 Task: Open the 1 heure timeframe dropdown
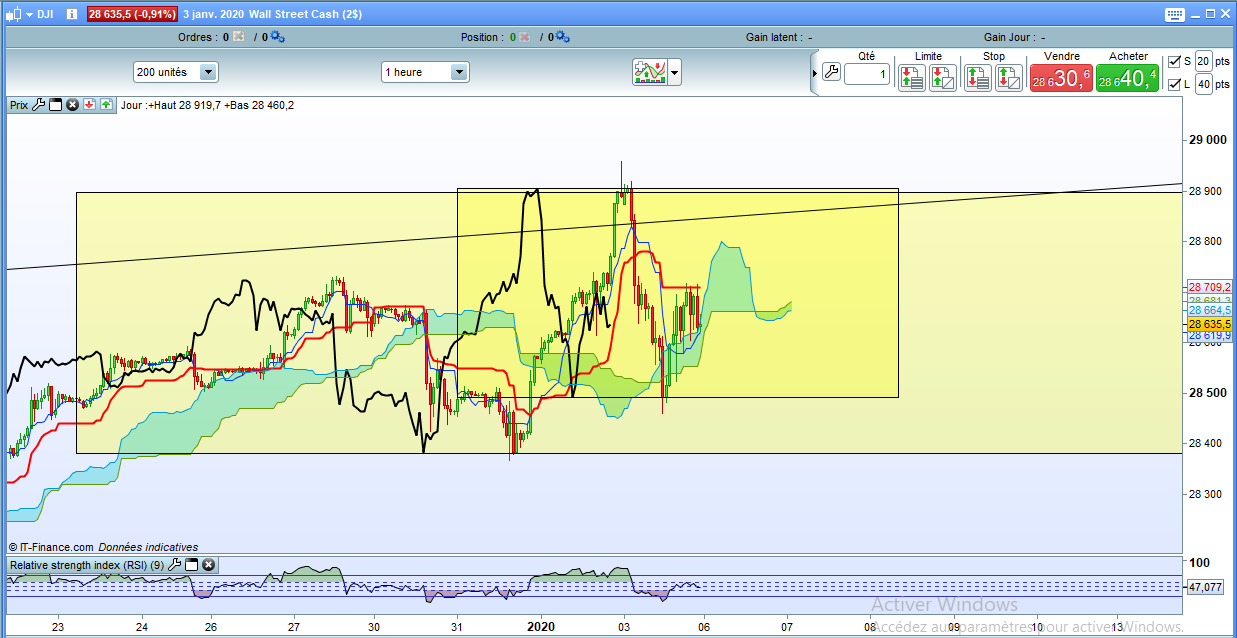click(x=425, y=72)
